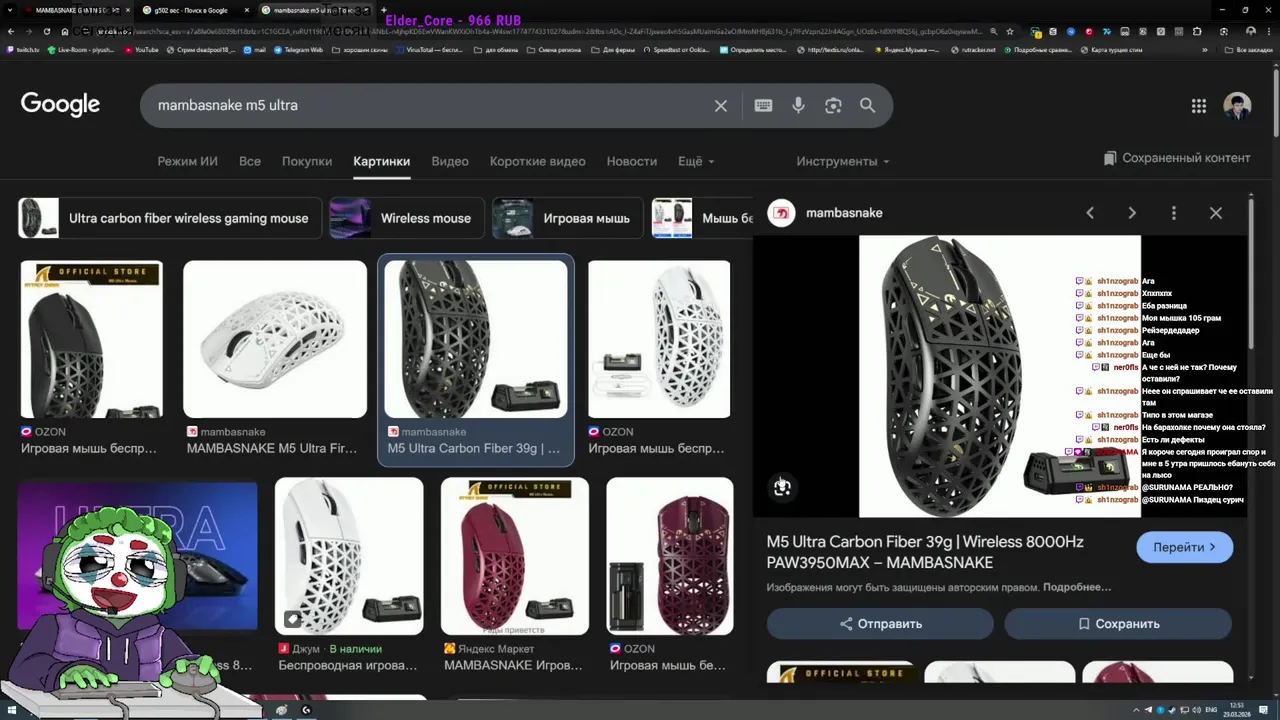Open the on-screen keyboard input tool
This screenshot has height=720, width=1280.
[x=763, y=105]
